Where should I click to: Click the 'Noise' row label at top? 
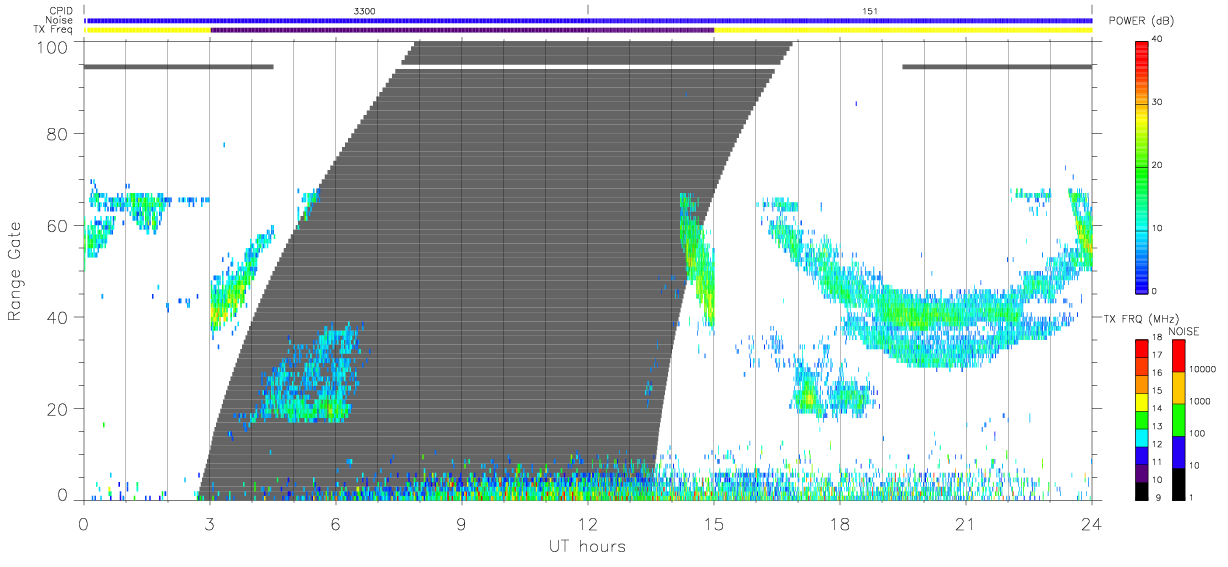[x=60, y=20]
